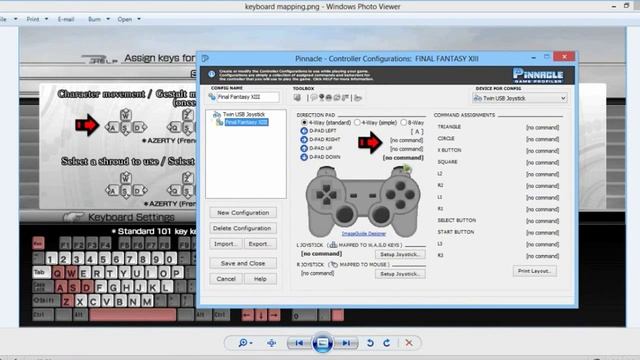Click the Pinnacle Game Profiler logo

click(x=538, y=76)
